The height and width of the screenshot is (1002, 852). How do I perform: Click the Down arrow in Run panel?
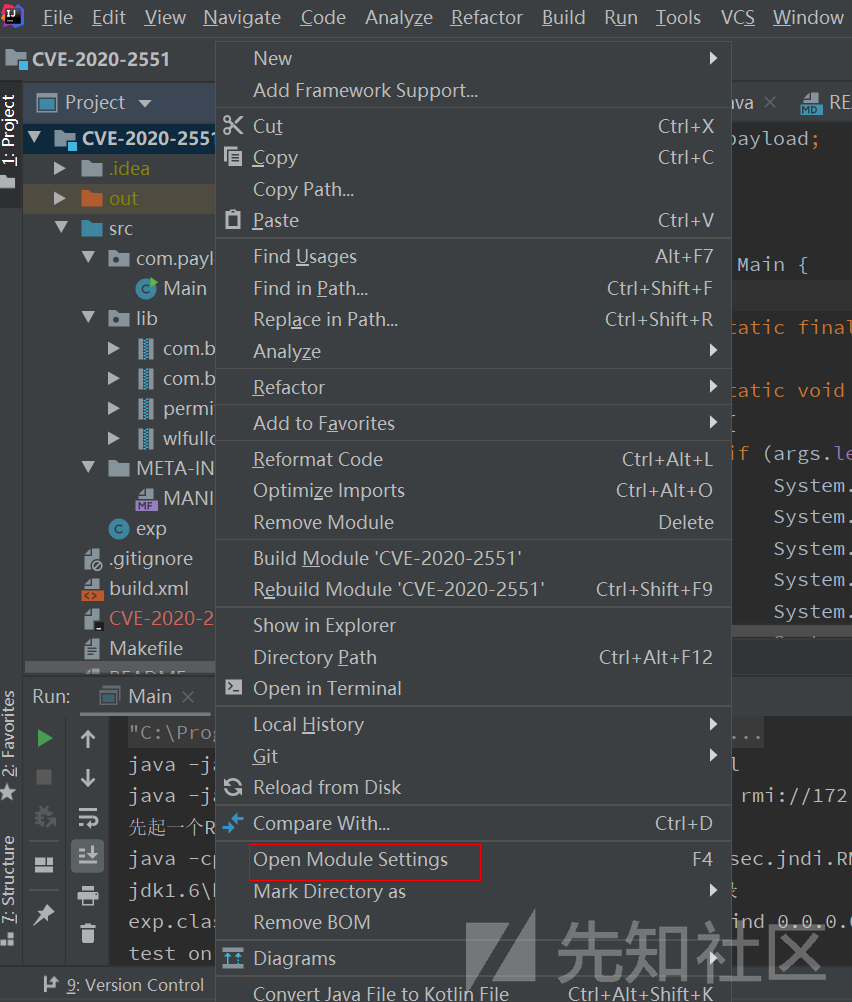pos(88,778)
